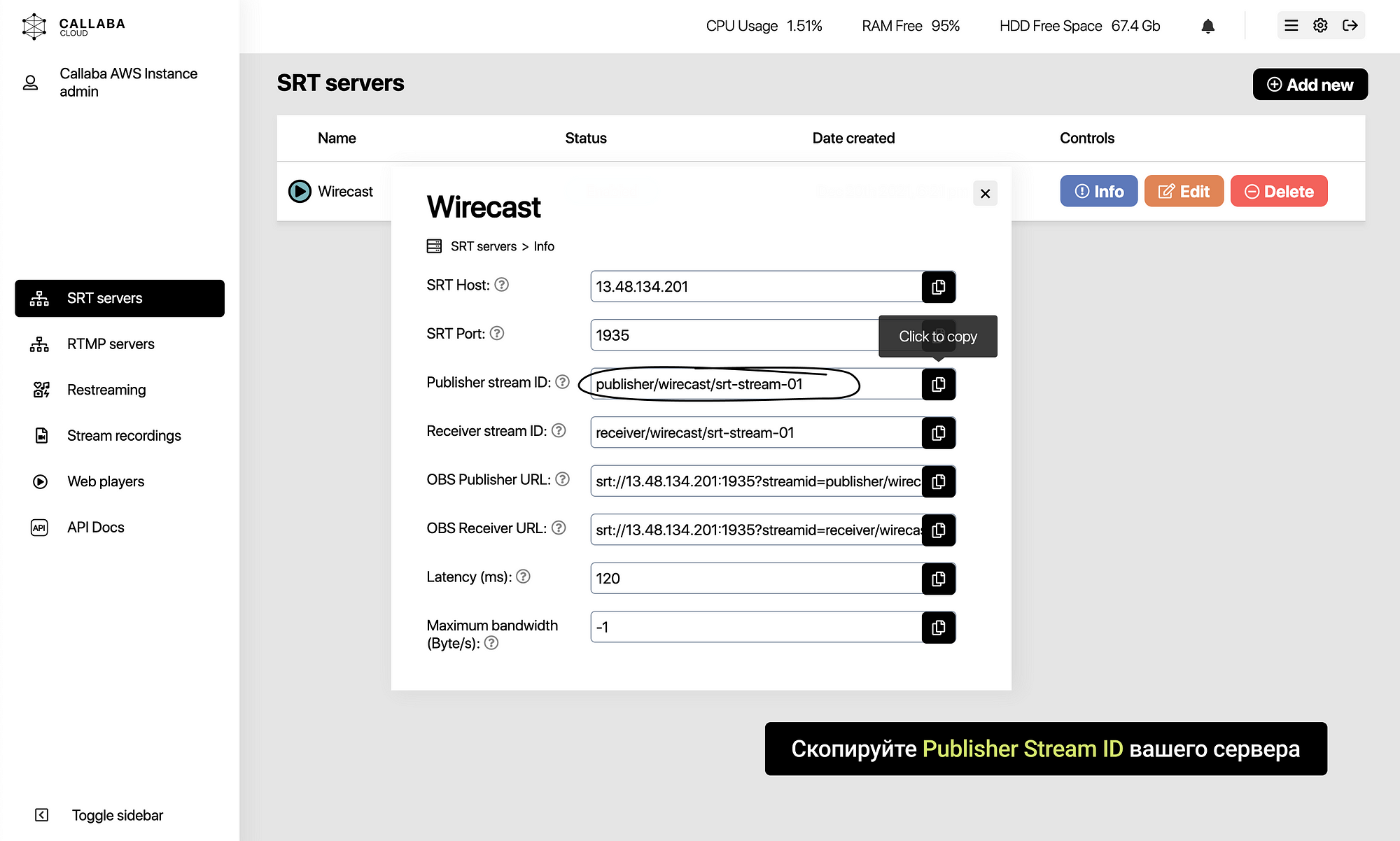Image resolution: width=1400 pixels, height=841 pixels.
Task: Click the SRT Host field
Action: pyautogui.click(x=756, y=287)
